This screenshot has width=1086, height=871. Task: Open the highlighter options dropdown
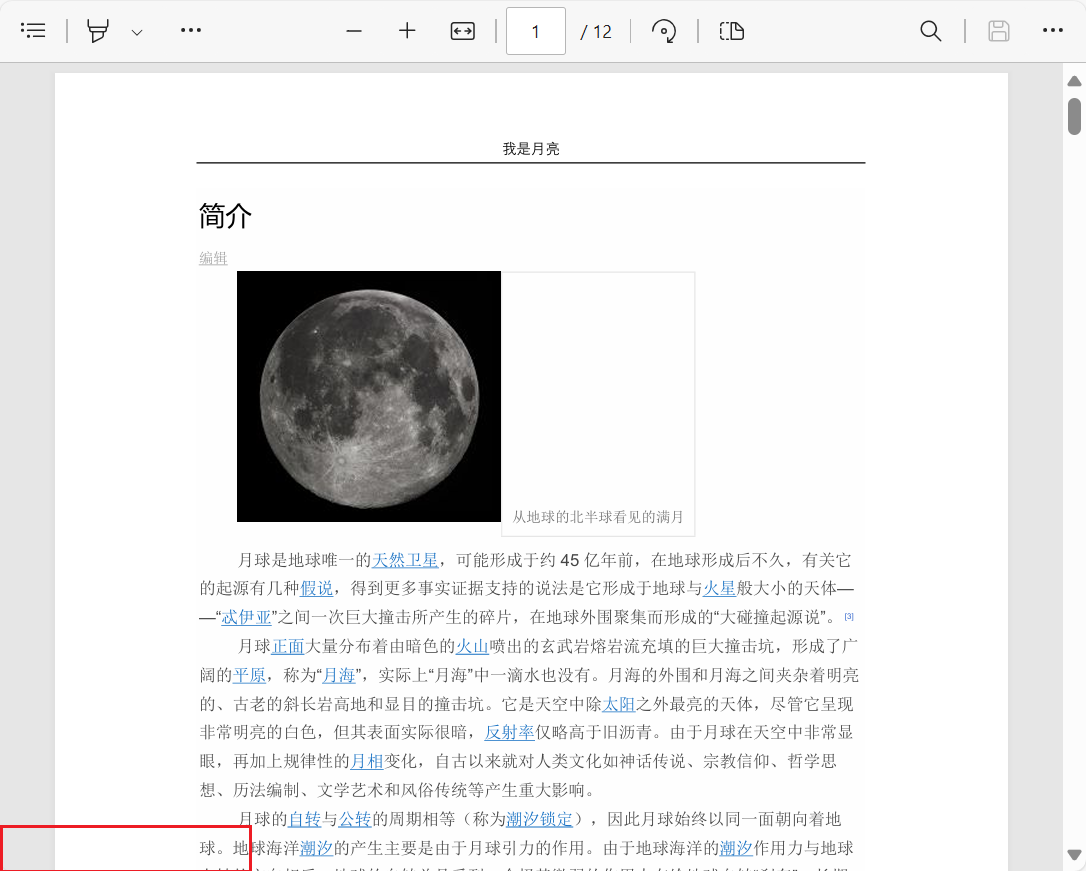click(x=137, y=31)
